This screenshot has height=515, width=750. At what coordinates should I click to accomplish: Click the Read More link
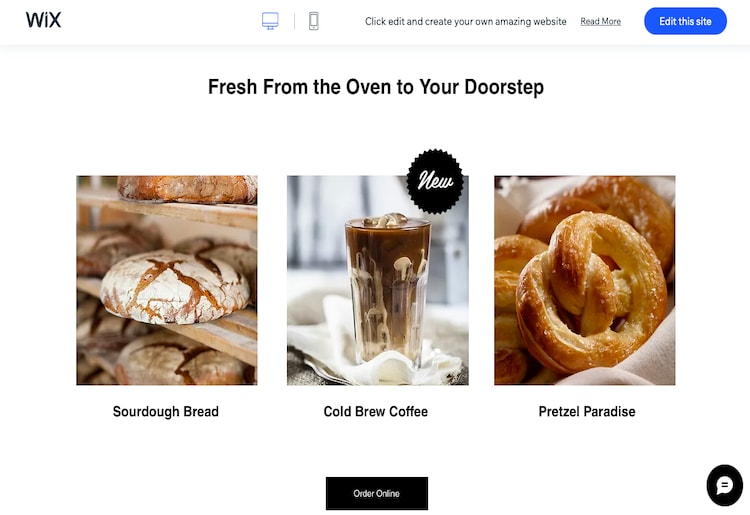click(x=600, y=22)
